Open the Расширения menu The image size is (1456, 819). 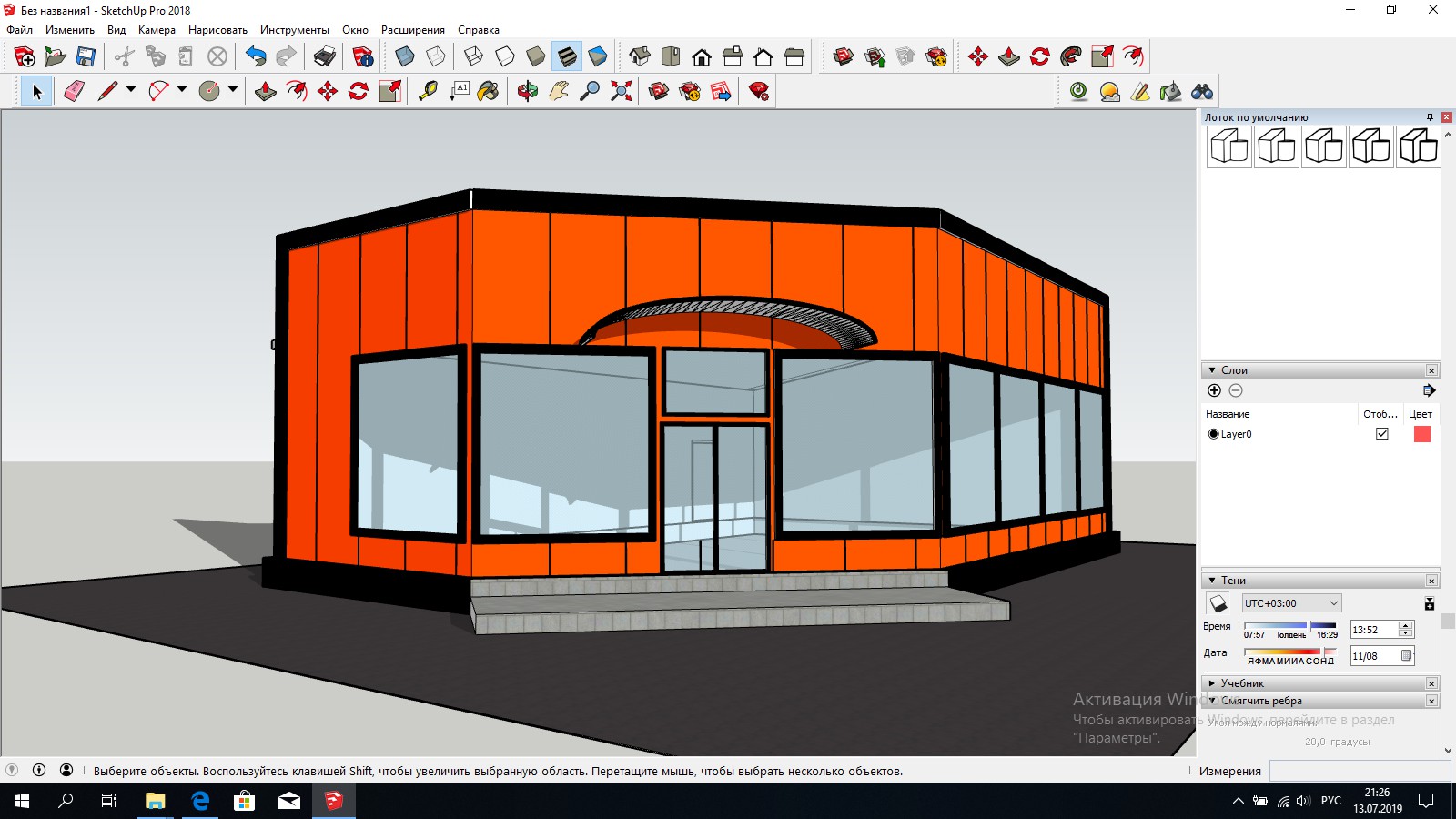pyautogui.click(x=413, y=30)
